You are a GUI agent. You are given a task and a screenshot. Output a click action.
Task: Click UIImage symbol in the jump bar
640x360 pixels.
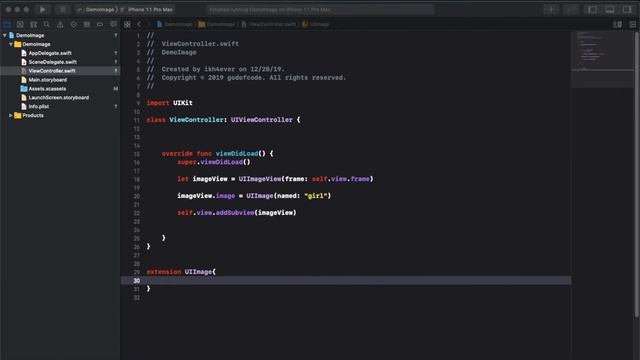(x=316, y=24)
